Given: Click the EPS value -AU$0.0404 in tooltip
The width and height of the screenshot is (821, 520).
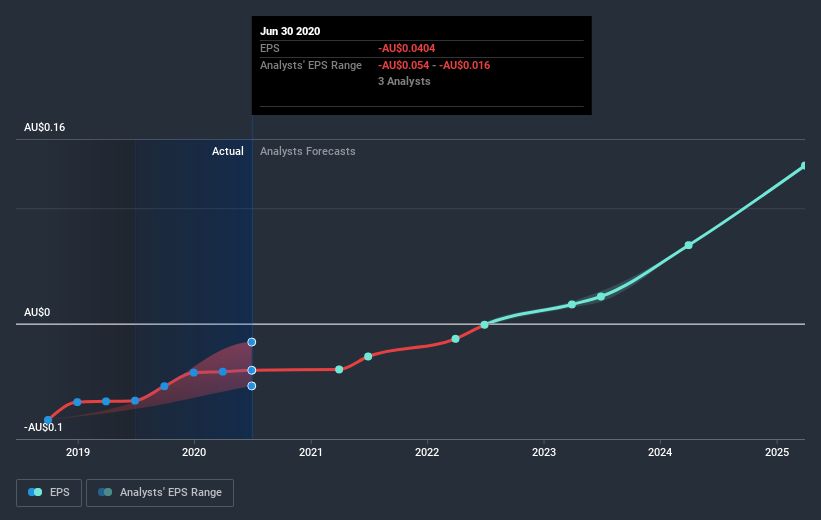Looking at the screenshot, I should [407, 48].
